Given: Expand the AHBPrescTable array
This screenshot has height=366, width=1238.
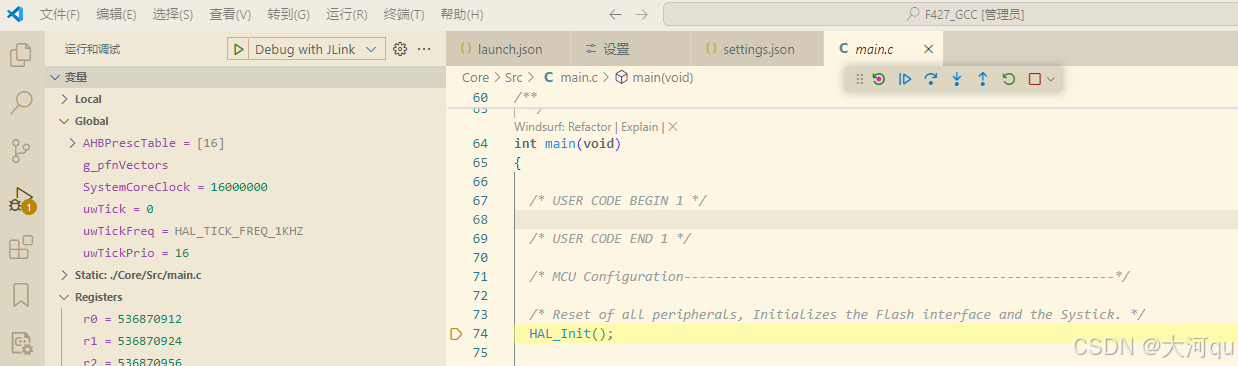Looking at the screenshot, I should pyautogui.click(x=73, y=143).
